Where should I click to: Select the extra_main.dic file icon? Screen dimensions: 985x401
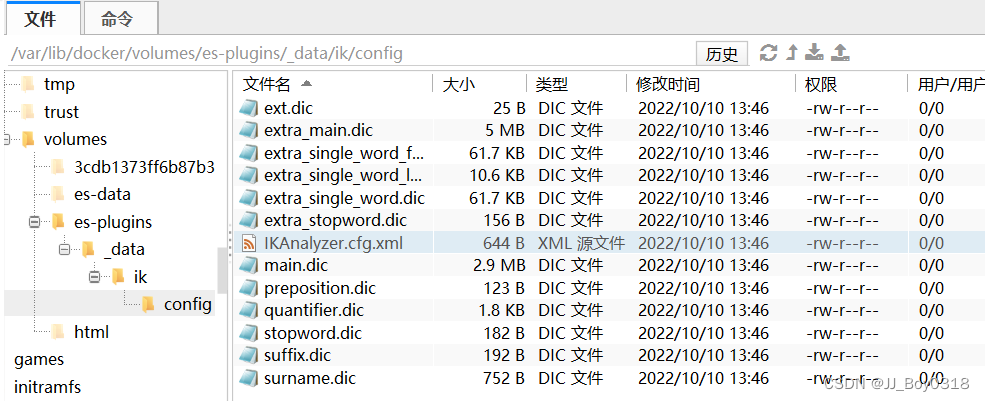point(249,131)
